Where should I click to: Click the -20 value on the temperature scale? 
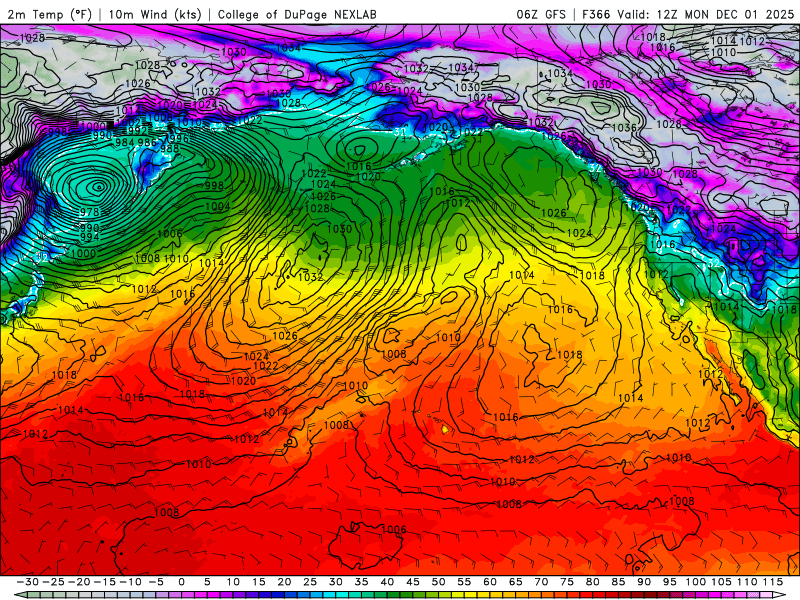[x=79, y=582]
